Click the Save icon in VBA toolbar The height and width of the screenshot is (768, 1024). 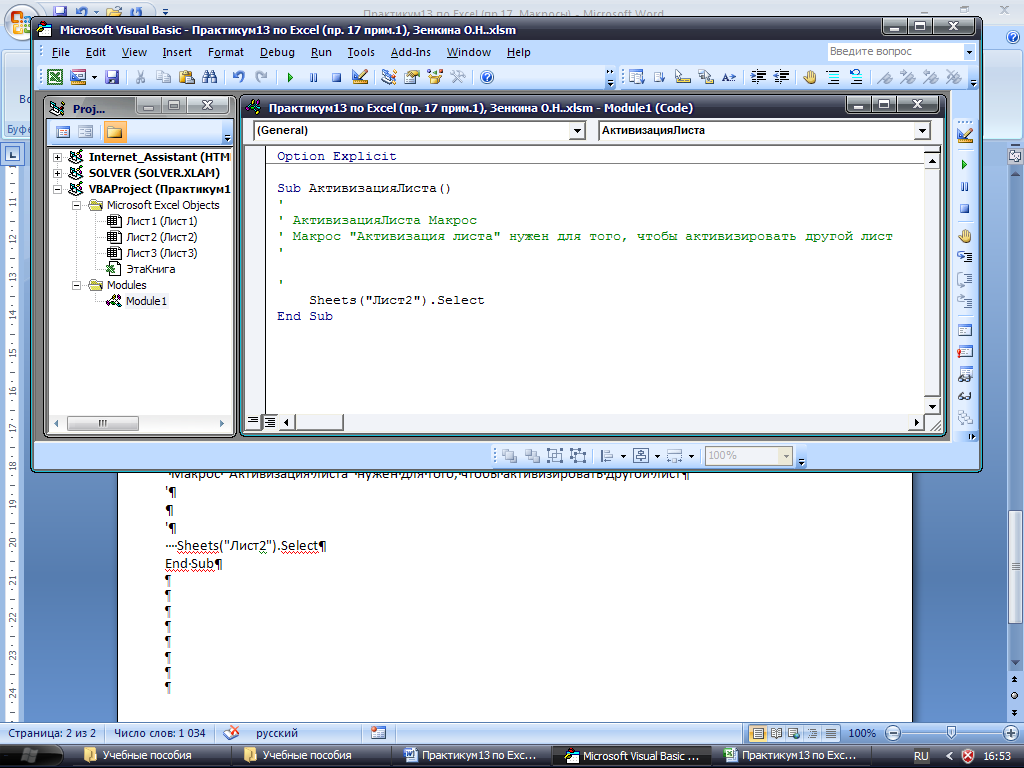pyautogui.click(x=112, y=77)
